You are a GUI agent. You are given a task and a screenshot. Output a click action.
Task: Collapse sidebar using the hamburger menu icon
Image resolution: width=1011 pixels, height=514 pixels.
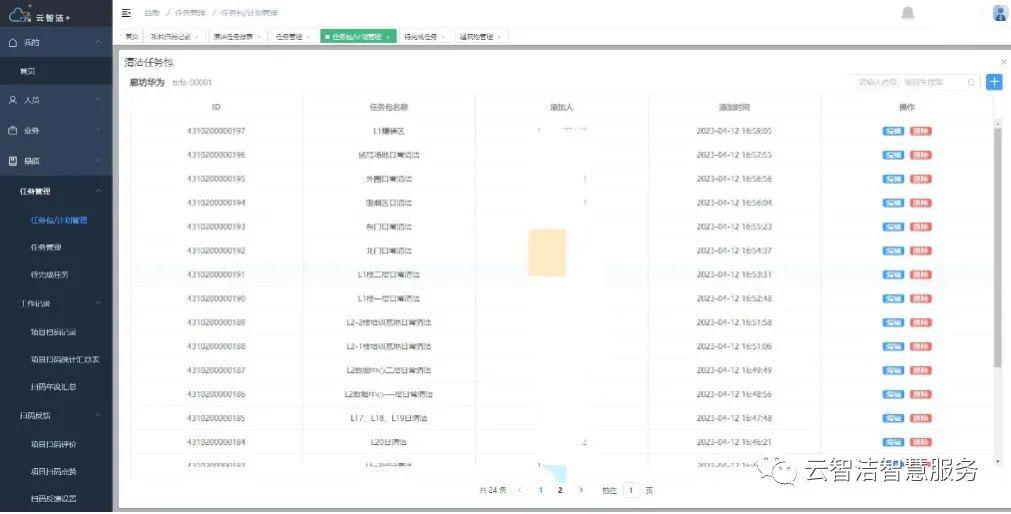(126, 13)
